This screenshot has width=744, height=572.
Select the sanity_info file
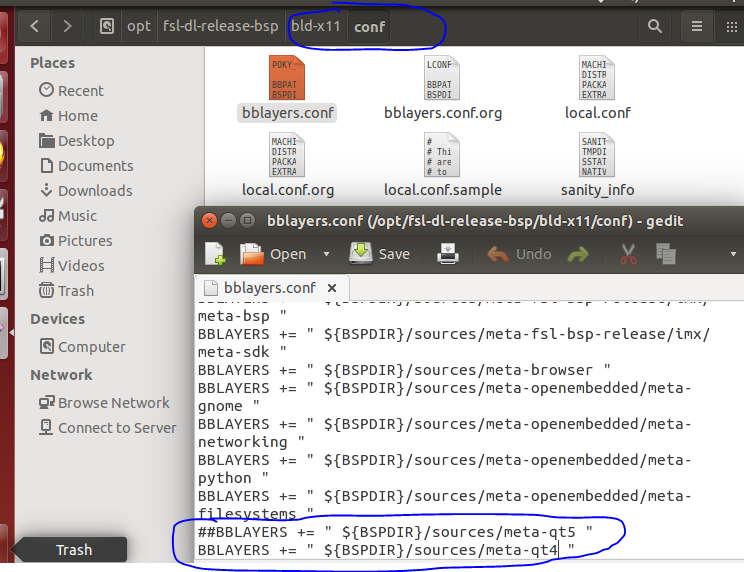(597, 166)
